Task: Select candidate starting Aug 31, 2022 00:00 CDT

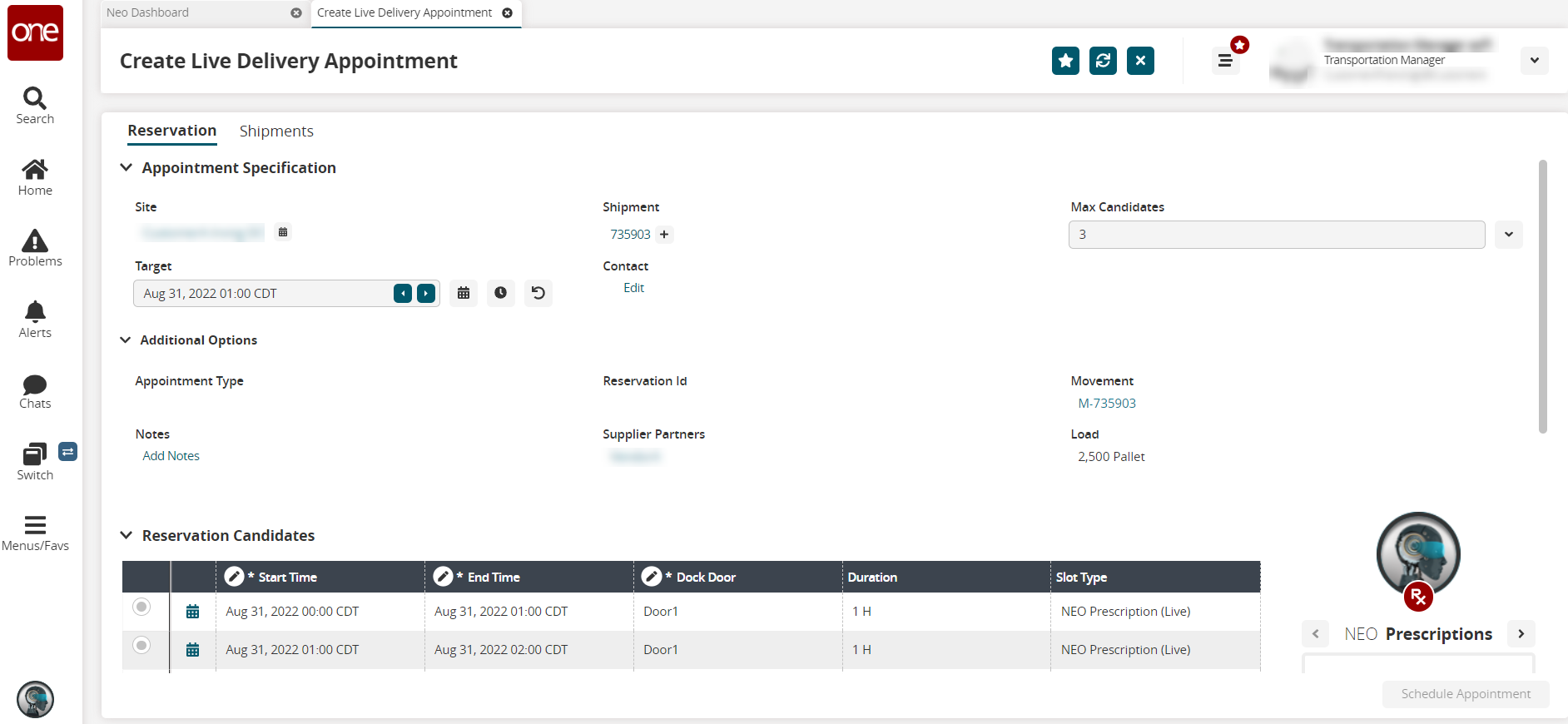Action: 141,607
